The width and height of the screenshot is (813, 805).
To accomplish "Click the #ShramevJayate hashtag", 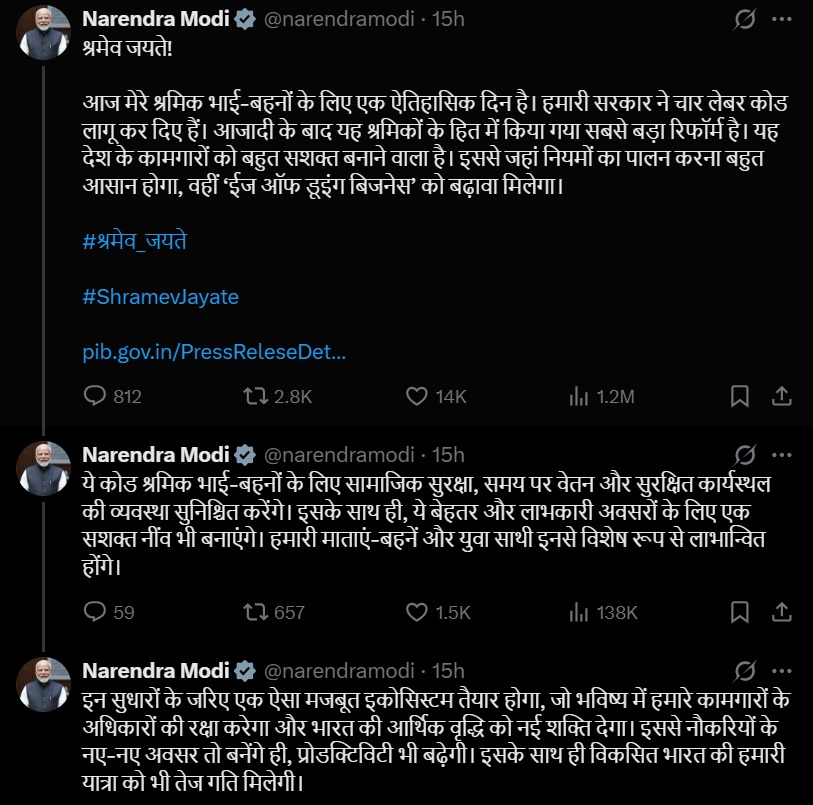I will tap(160, 297).
